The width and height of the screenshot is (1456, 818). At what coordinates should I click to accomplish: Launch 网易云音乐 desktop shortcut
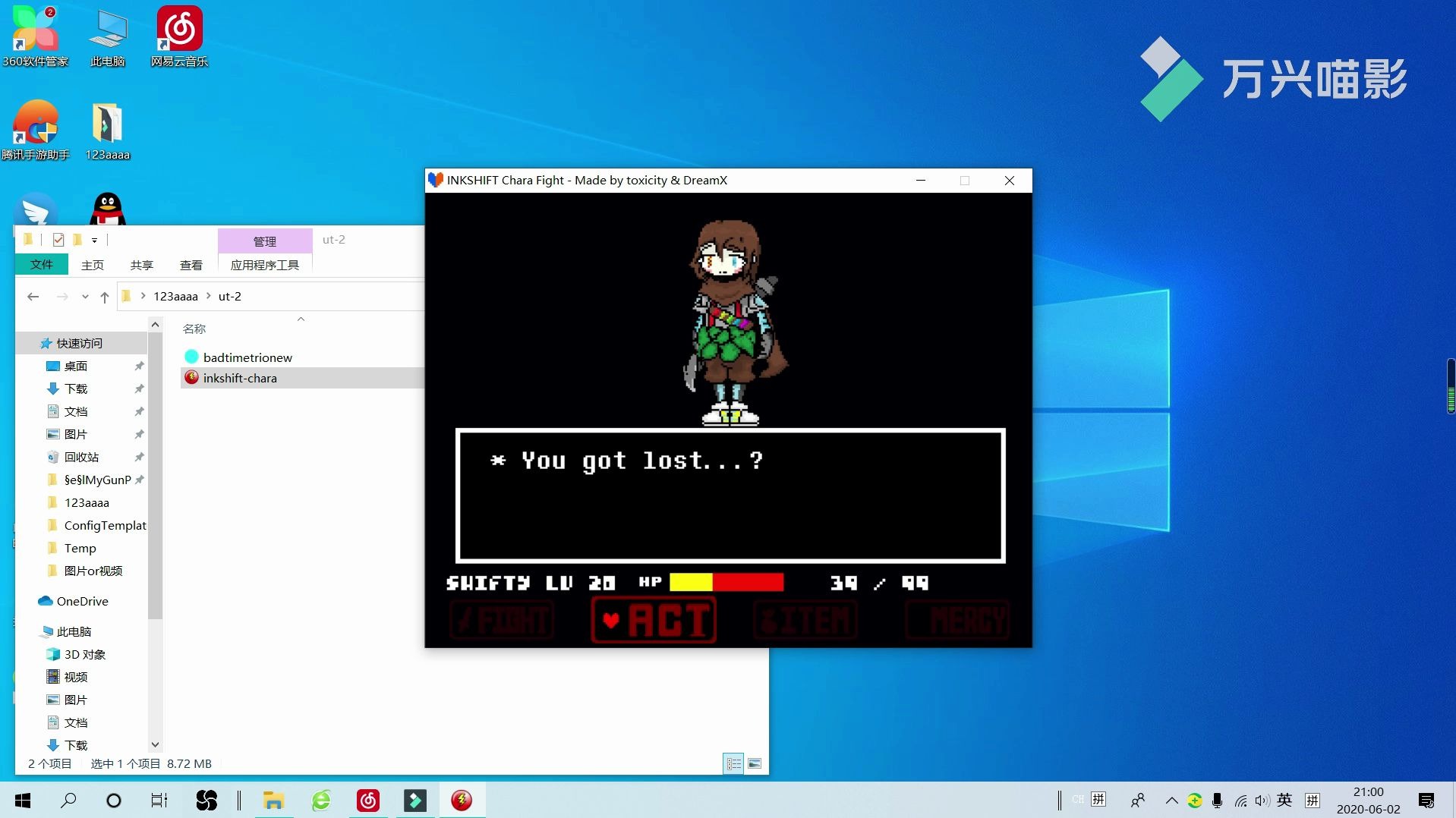[x=179, y=36]
